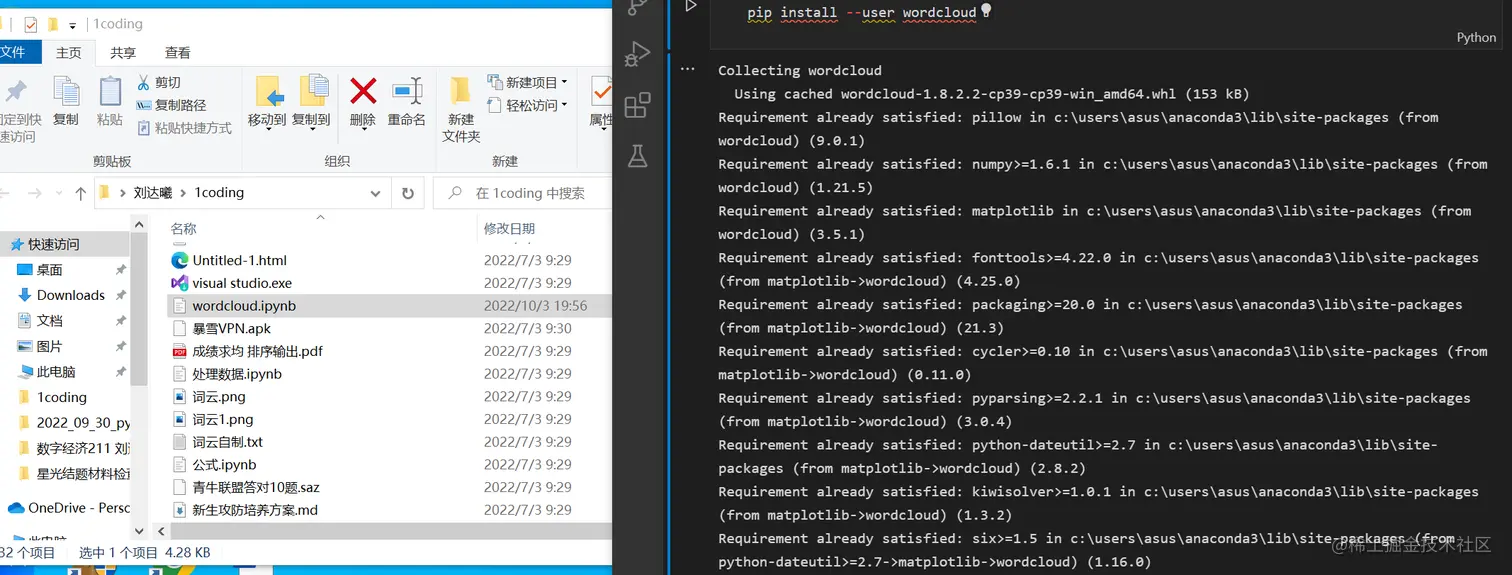Select file 词云自制.txt

tap(228, 442)
